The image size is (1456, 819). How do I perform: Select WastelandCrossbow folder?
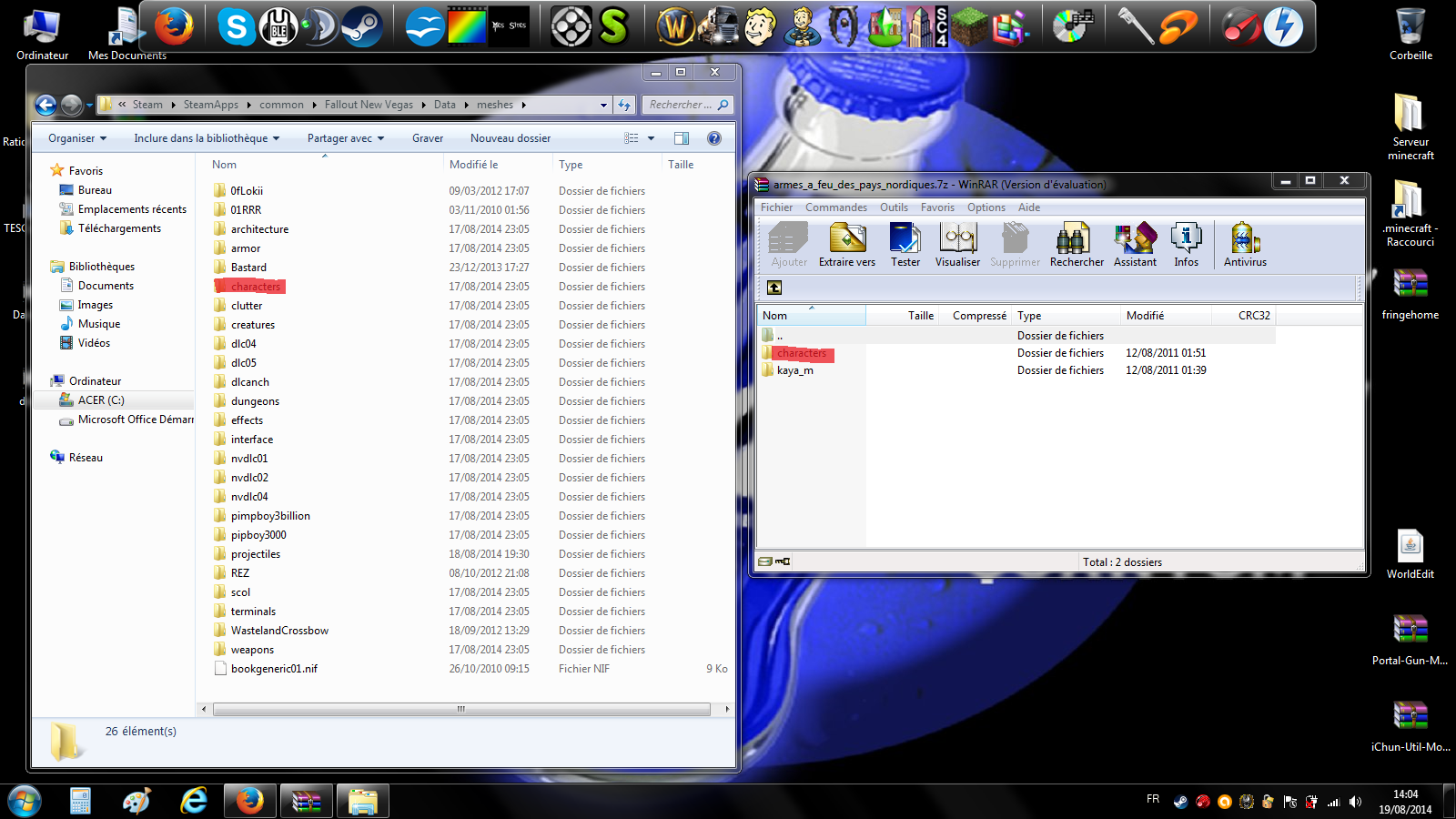tap(279, 631)
